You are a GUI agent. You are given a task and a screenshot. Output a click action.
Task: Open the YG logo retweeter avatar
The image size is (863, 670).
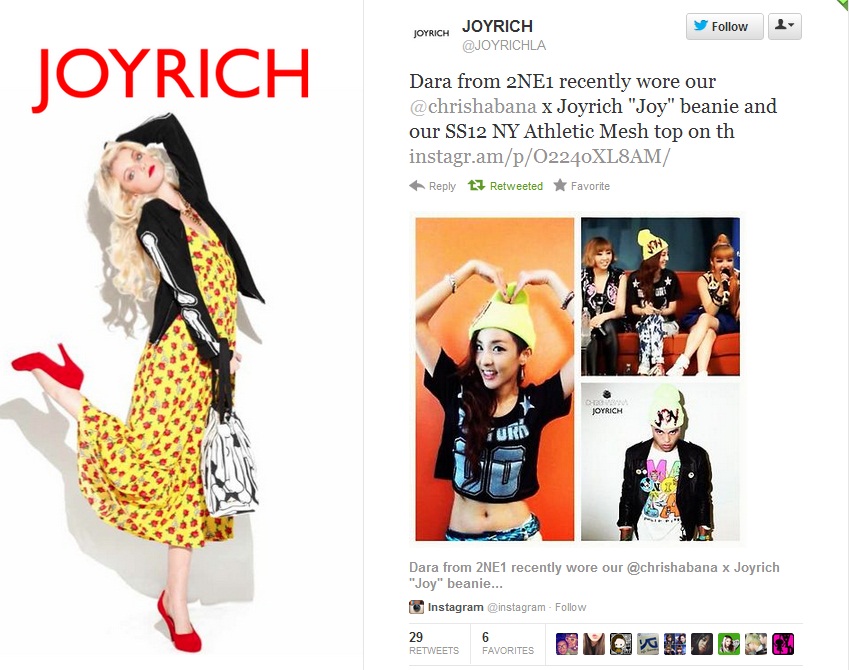(648, 644)
